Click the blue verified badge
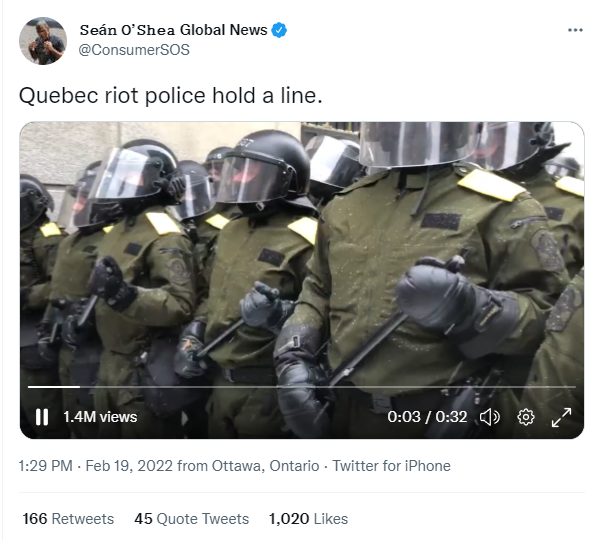The image size is (600, 541). tap(279, 30)
